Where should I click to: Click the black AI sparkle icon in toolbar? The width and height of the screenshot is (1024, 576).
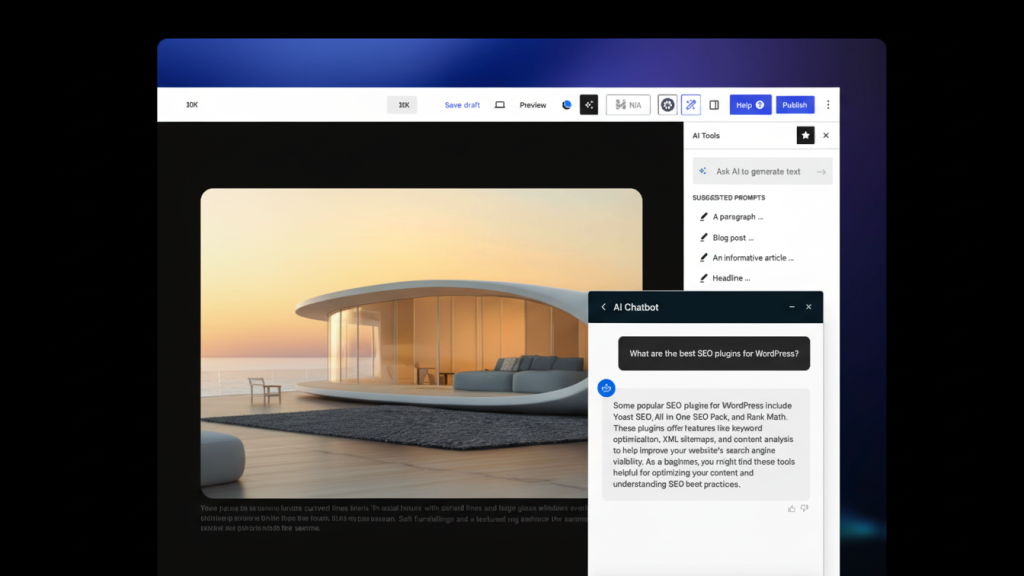click(589, 105)
